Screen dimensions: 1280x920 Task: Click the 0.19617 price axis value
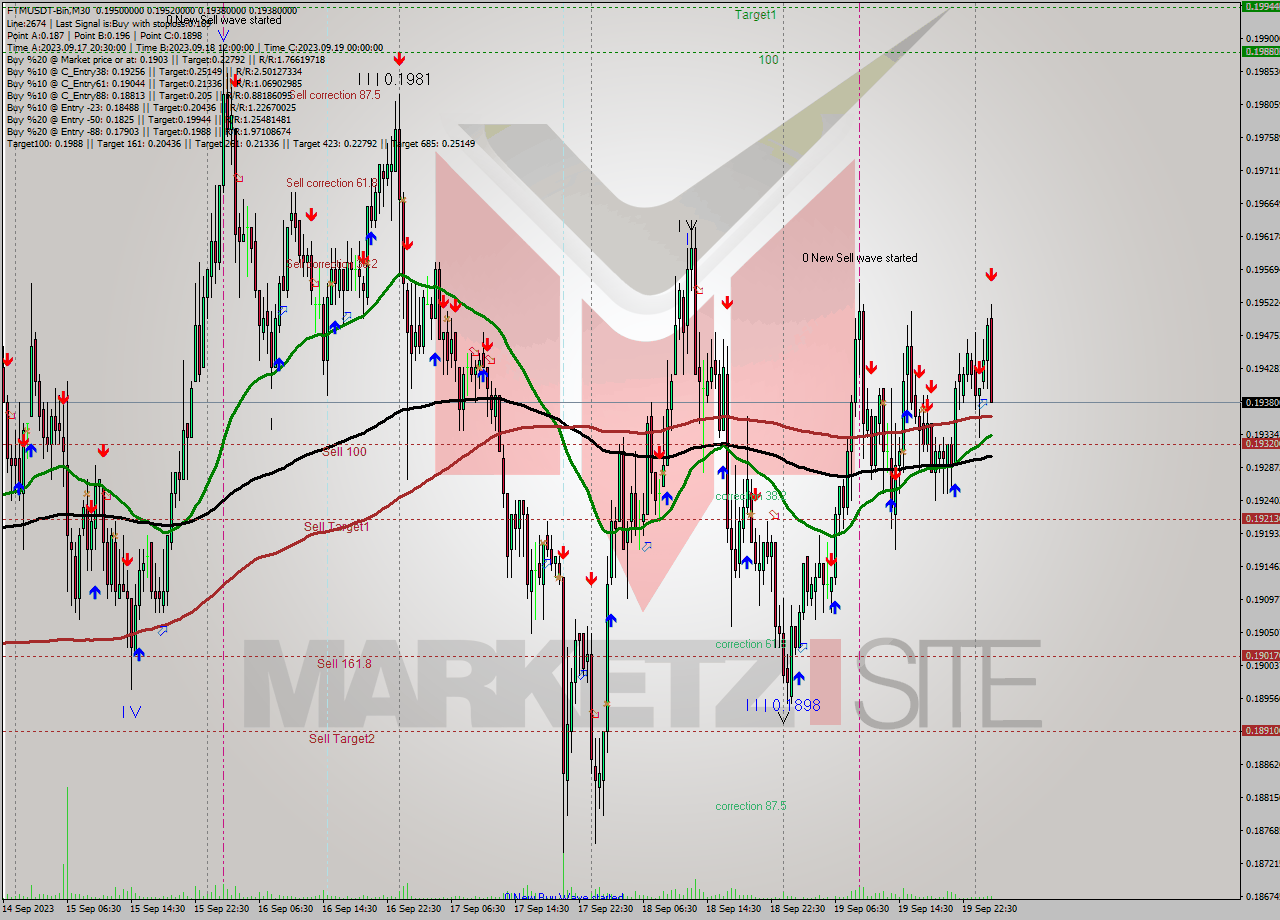[1261, 236]
